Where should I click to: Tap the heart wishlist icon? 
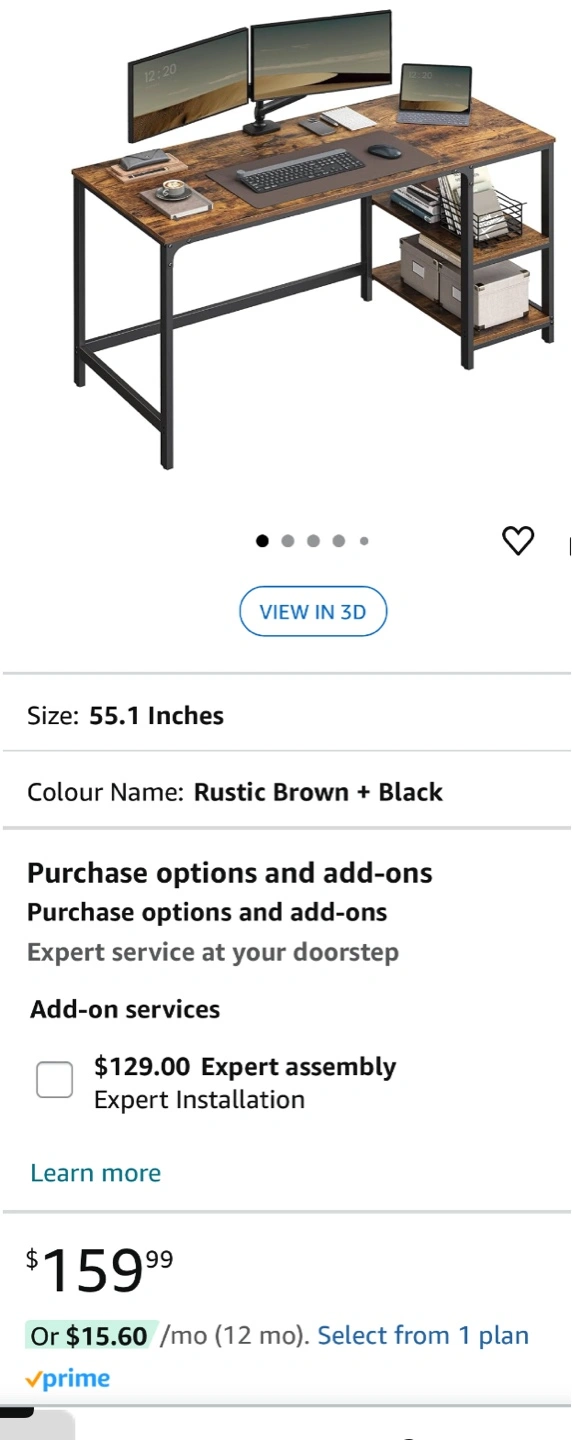pyautogui.click(x=518, y=541)
